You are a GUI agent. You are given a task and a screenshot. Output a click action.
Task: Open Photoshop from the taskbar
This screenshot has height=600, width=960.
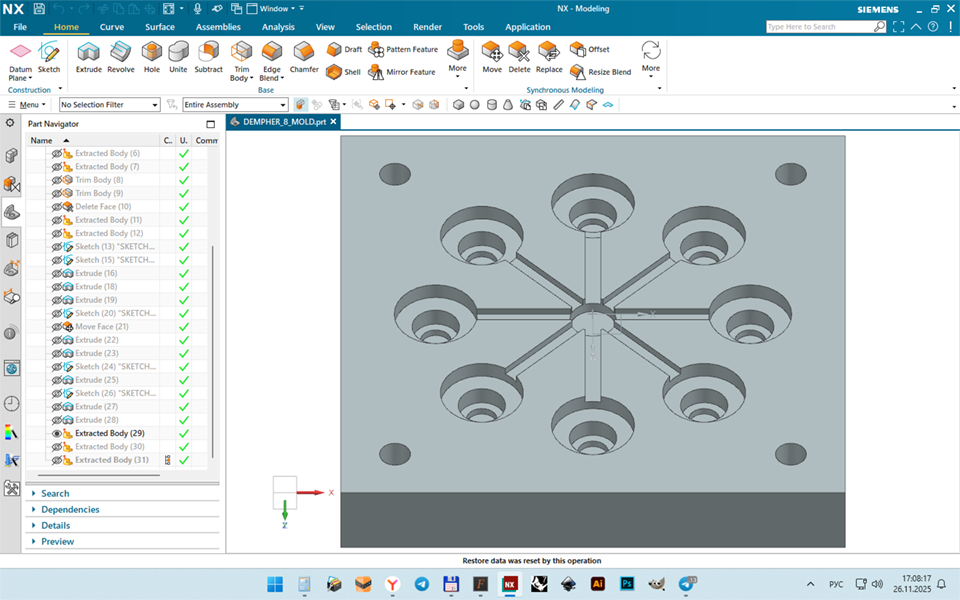coord(627,583)
